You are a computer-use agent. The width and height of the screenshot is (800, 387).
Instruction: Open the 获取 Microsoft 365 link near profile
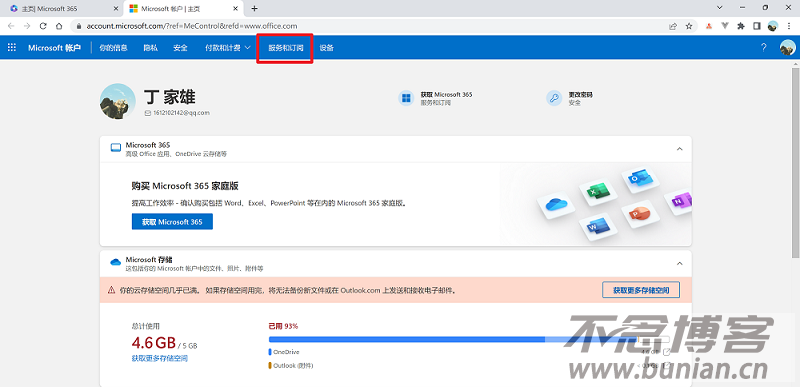pos(446,95)
